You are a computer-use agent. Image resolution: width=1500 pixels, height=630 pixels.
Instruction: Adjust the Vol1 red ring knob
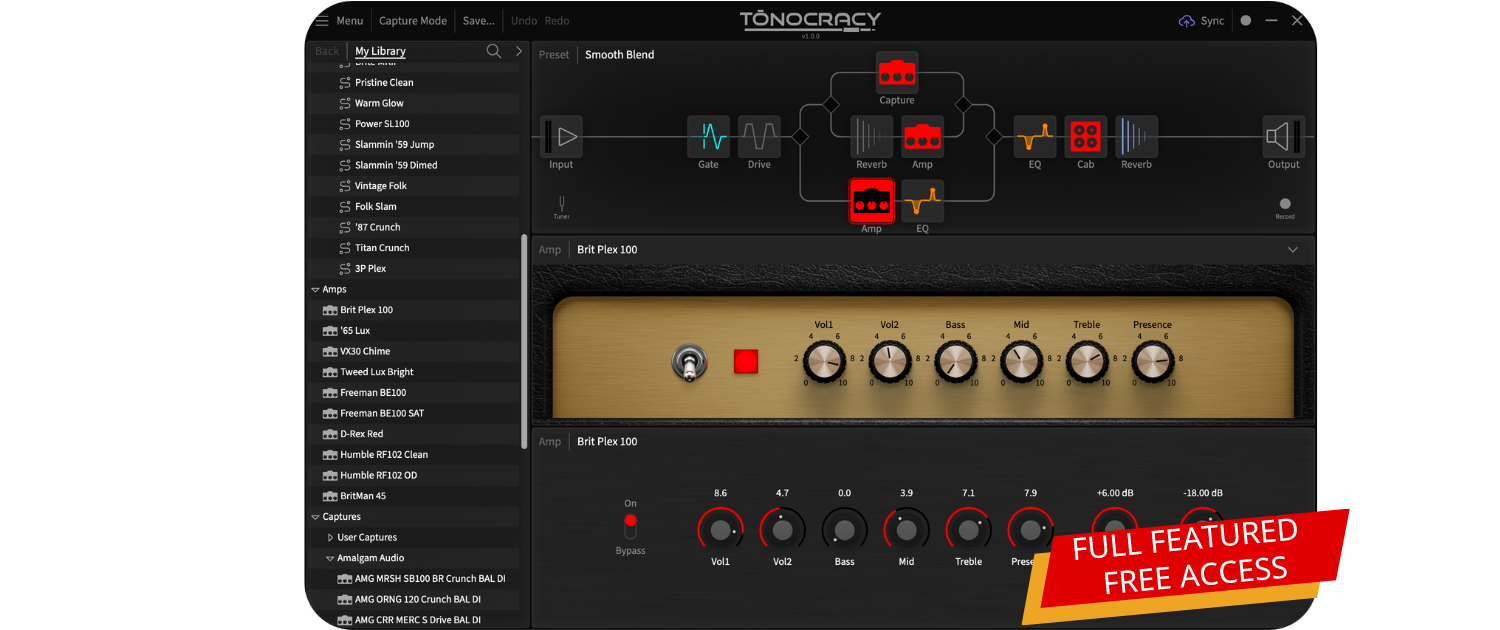pos(720,530)
